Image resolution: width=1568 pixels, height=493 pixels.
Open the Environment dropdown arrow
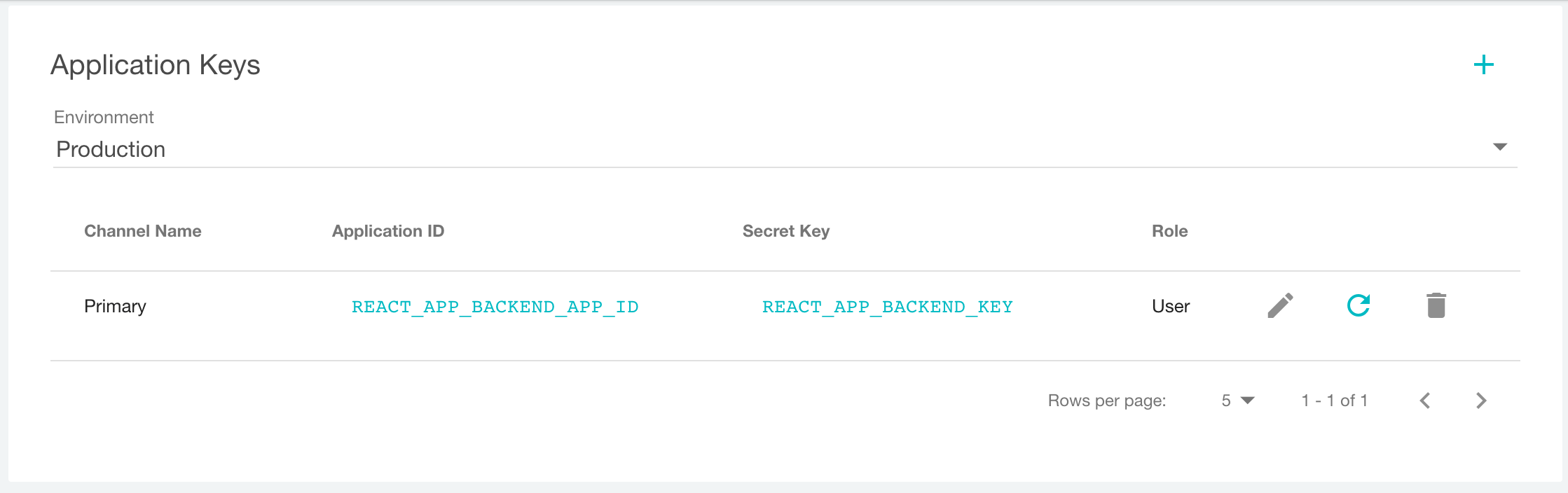click(1501, 148)
